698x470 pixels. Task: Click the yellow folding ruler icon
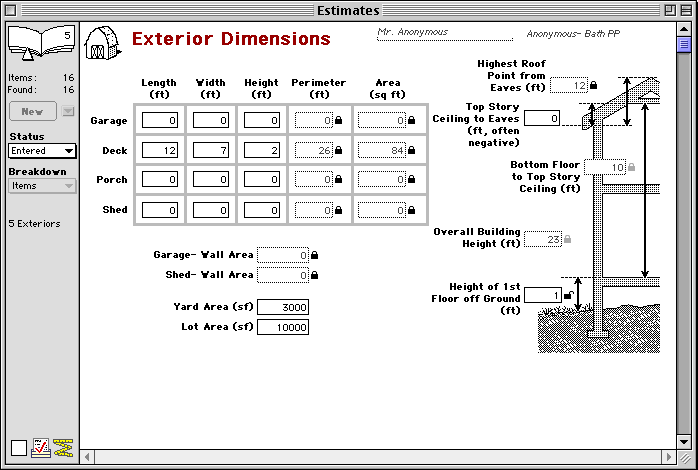[64, 448]
